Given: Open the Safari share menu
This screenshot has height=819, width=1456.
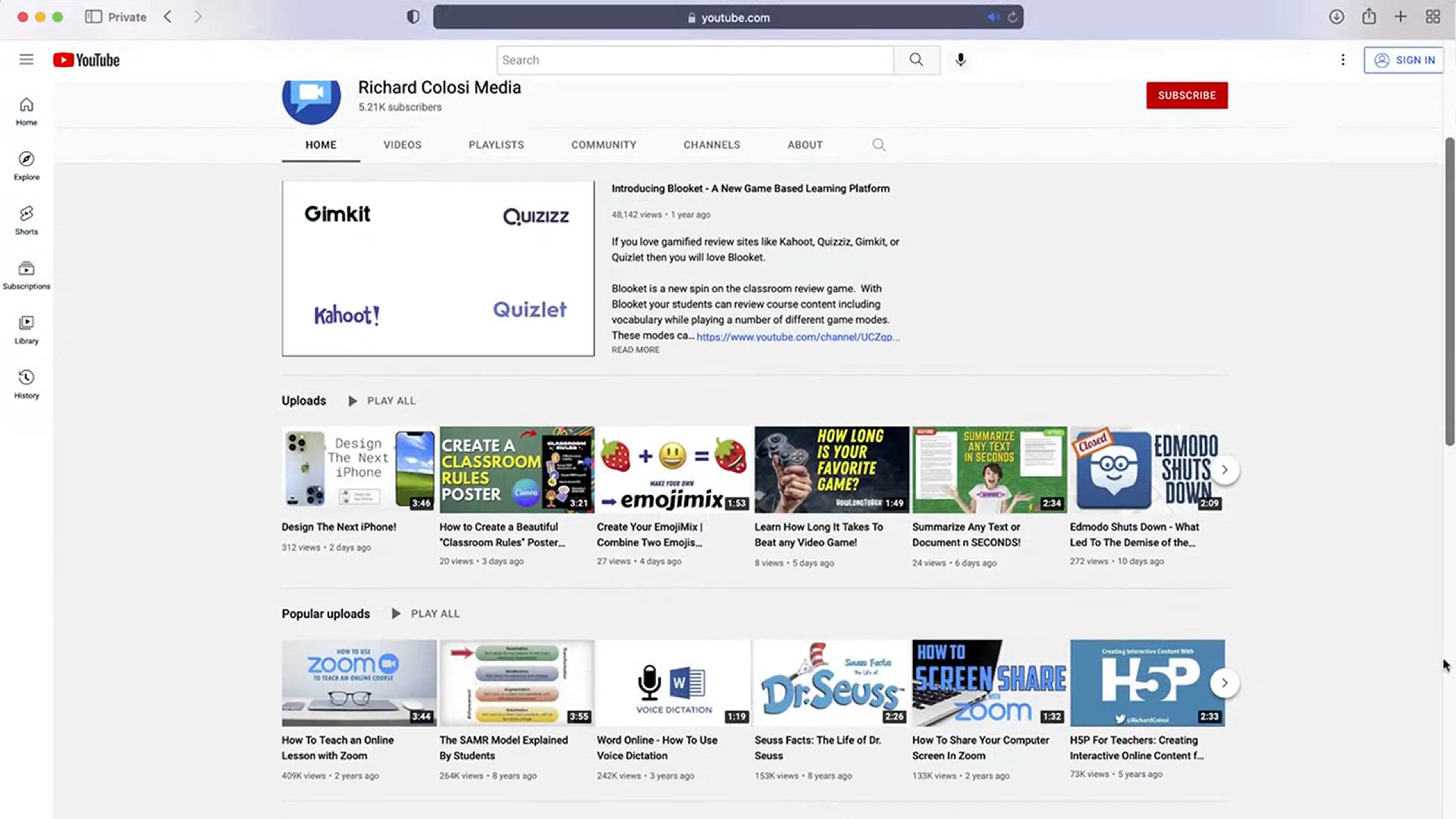Looking at the screenshot, I should 1369,17.
